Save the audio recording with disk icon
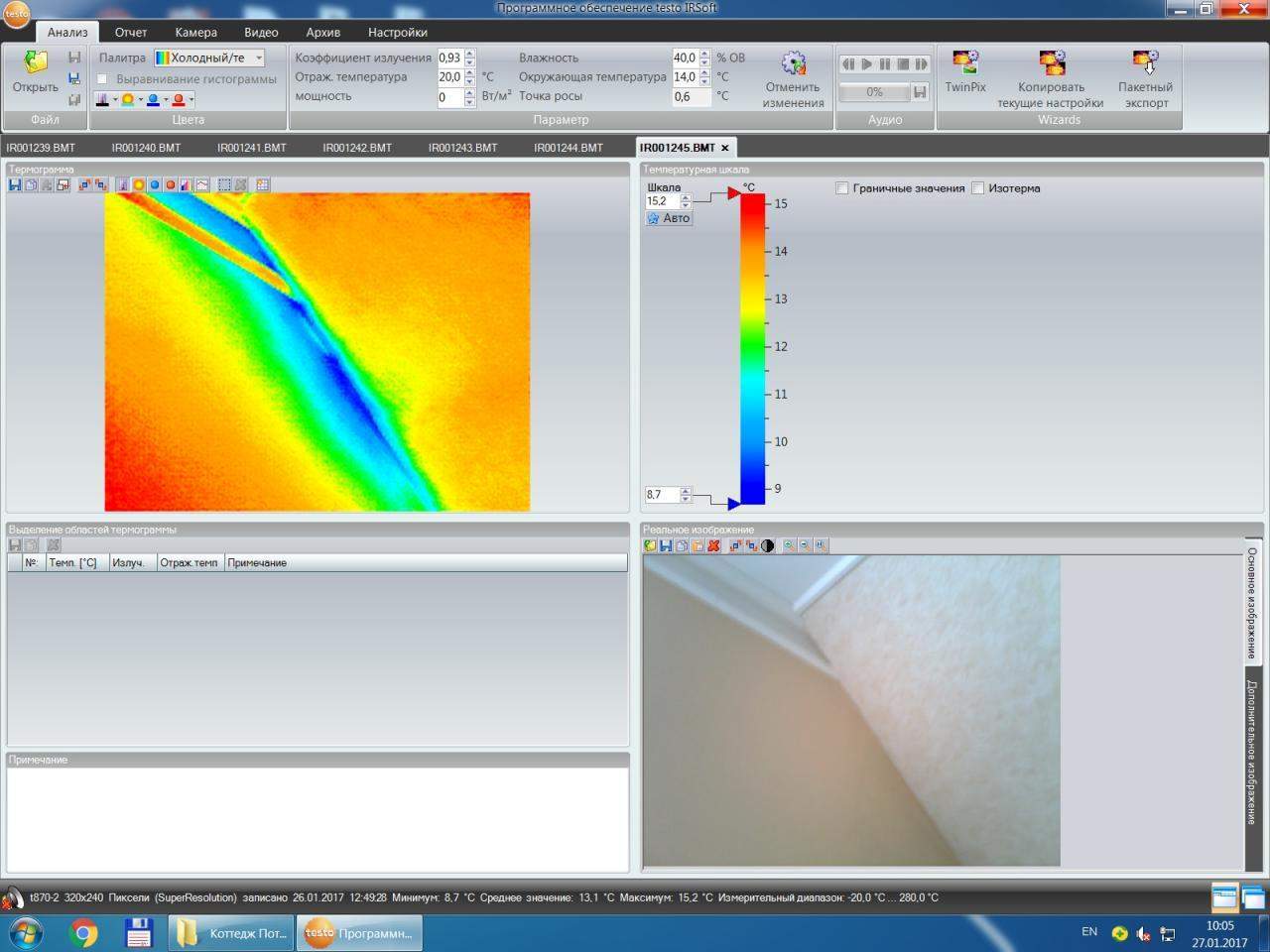Viewport: 1270px width, 952px height. (x=920, y=92)
